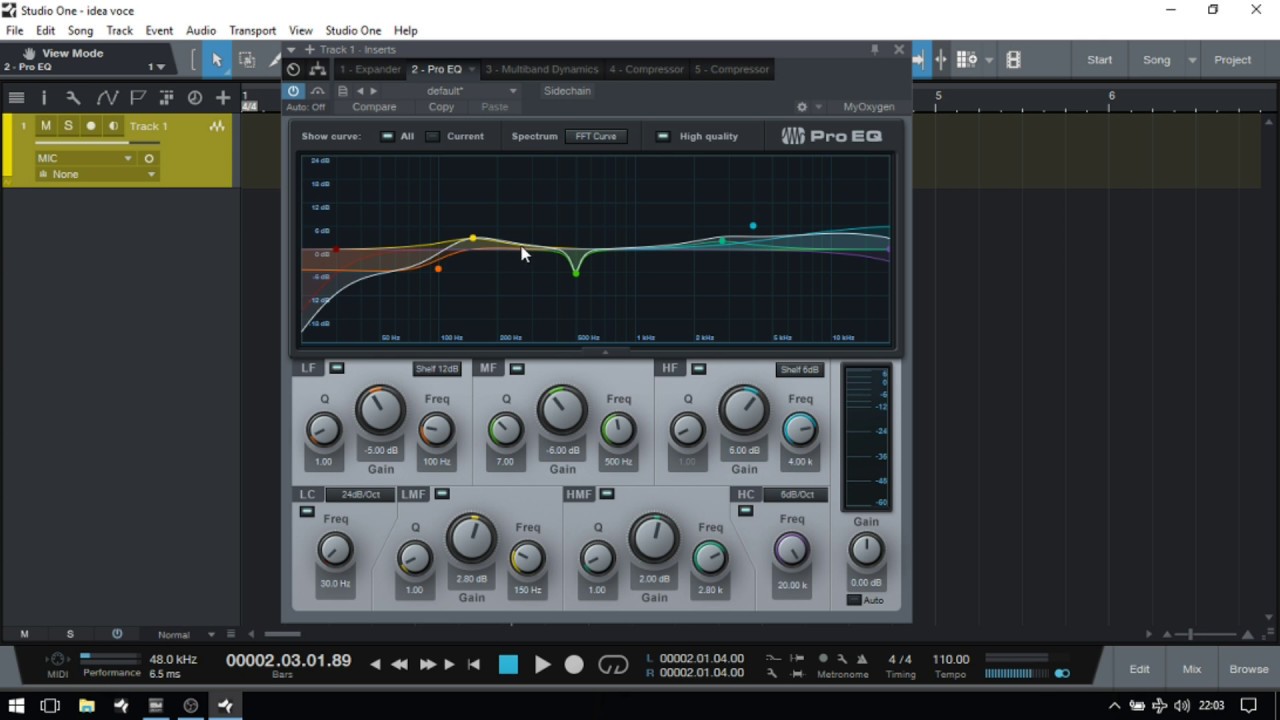The height and width of the screenshot is (720, 1280).
Task: Click the Stop transport button
Action: (508, 664)
